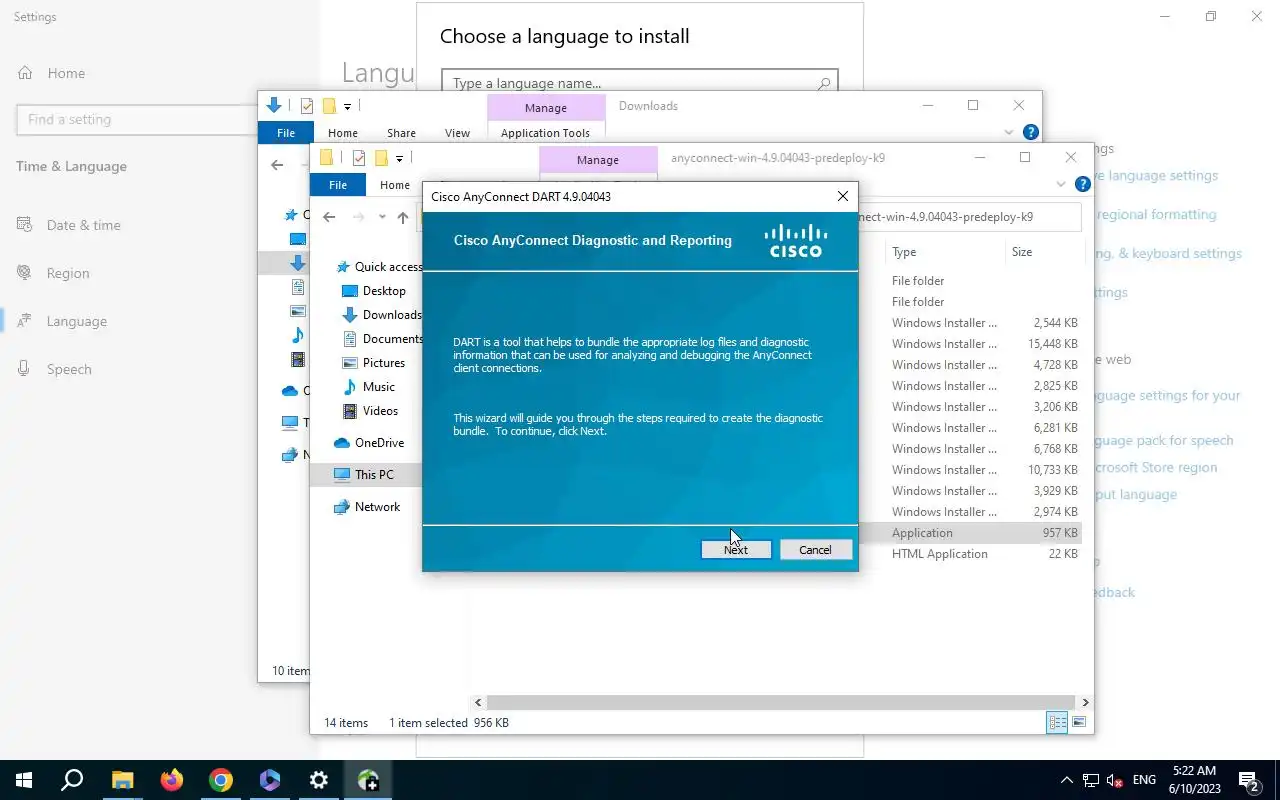Open the View tab in the Downloads window
This screenshot has height=800, width=1280.
[457, 133]
